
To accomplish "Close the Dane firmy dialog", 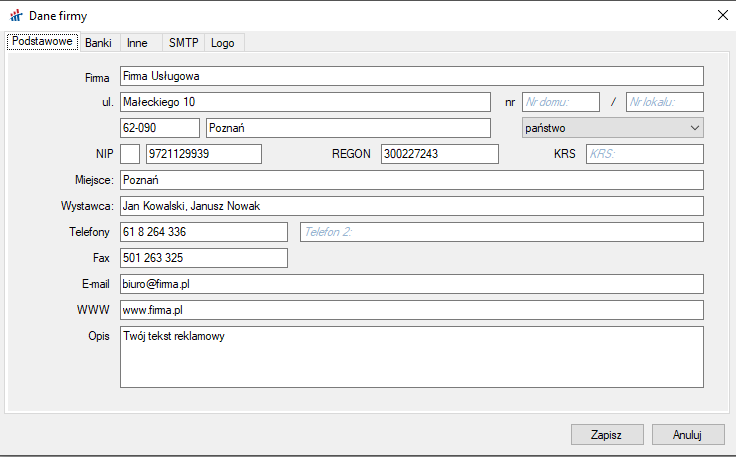I will coord(722,14).
